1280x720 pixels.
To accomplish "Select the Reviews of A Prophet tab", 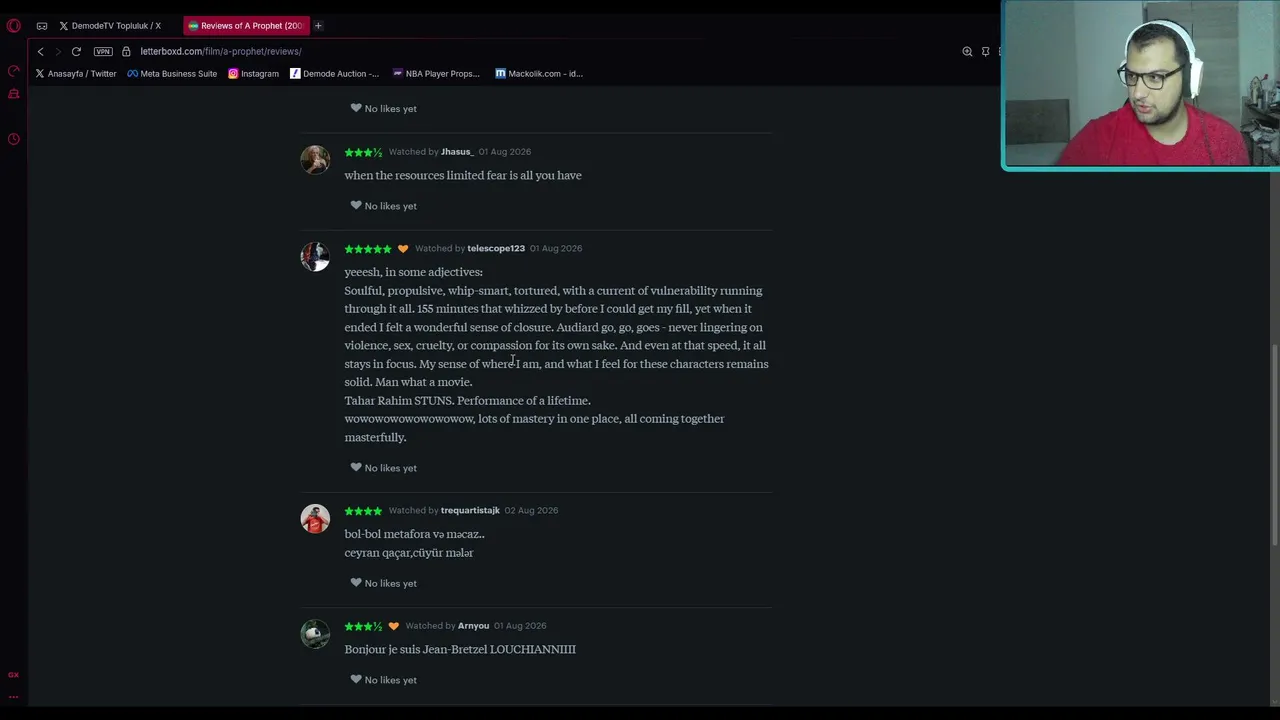I will (x=247, y=25).
